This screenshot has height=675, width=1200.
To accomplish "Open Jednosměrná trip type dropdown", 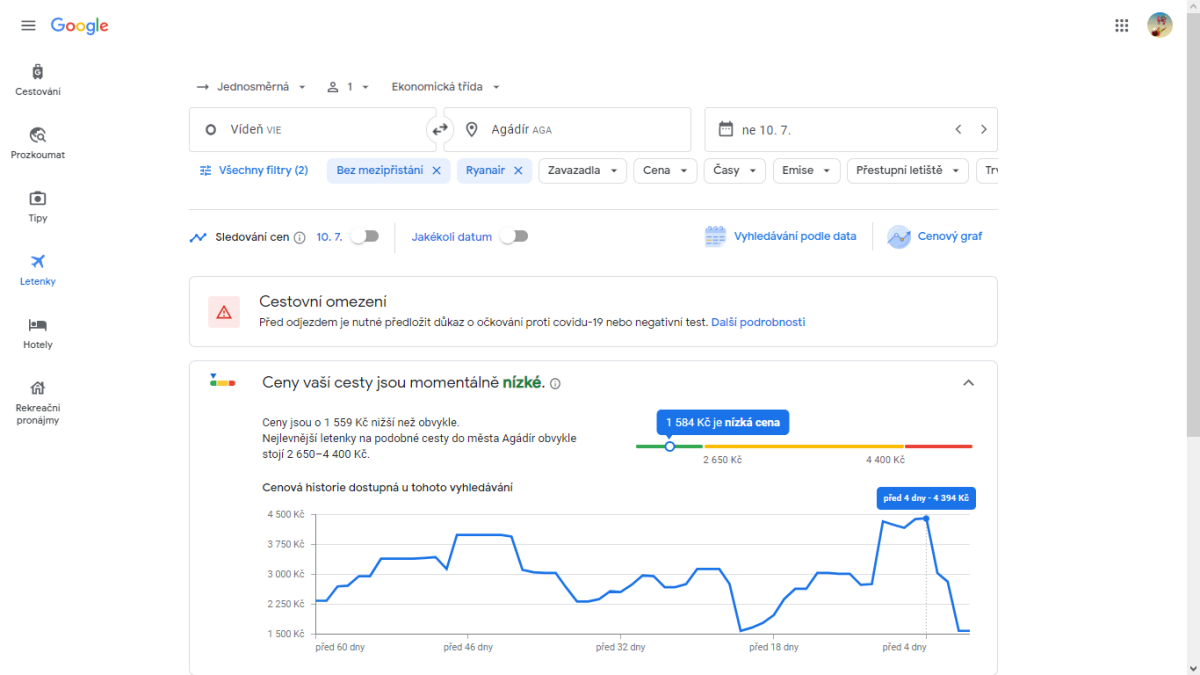I will (252, 87).
